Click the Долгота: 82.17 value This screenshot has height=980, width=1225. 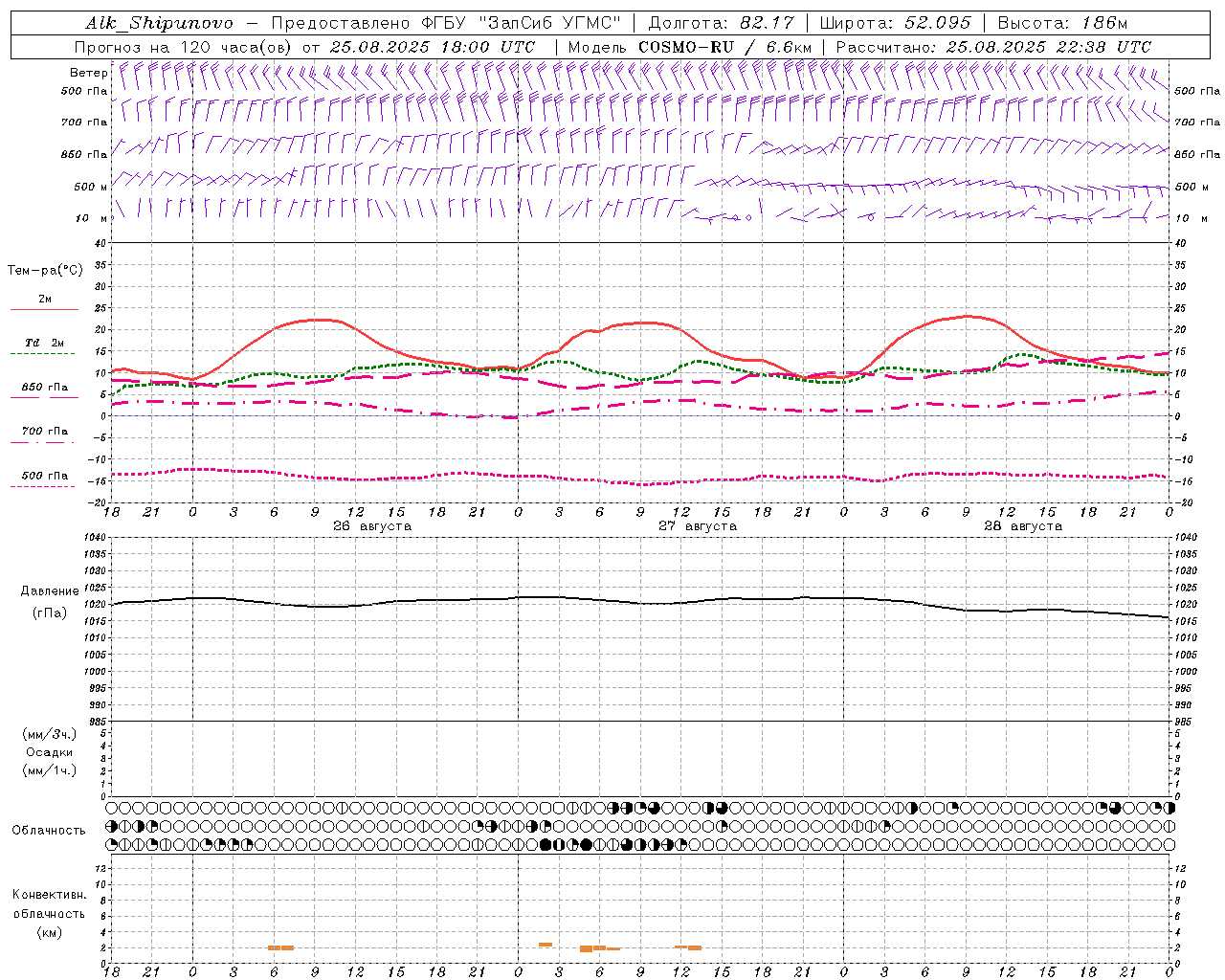point(722,23)
